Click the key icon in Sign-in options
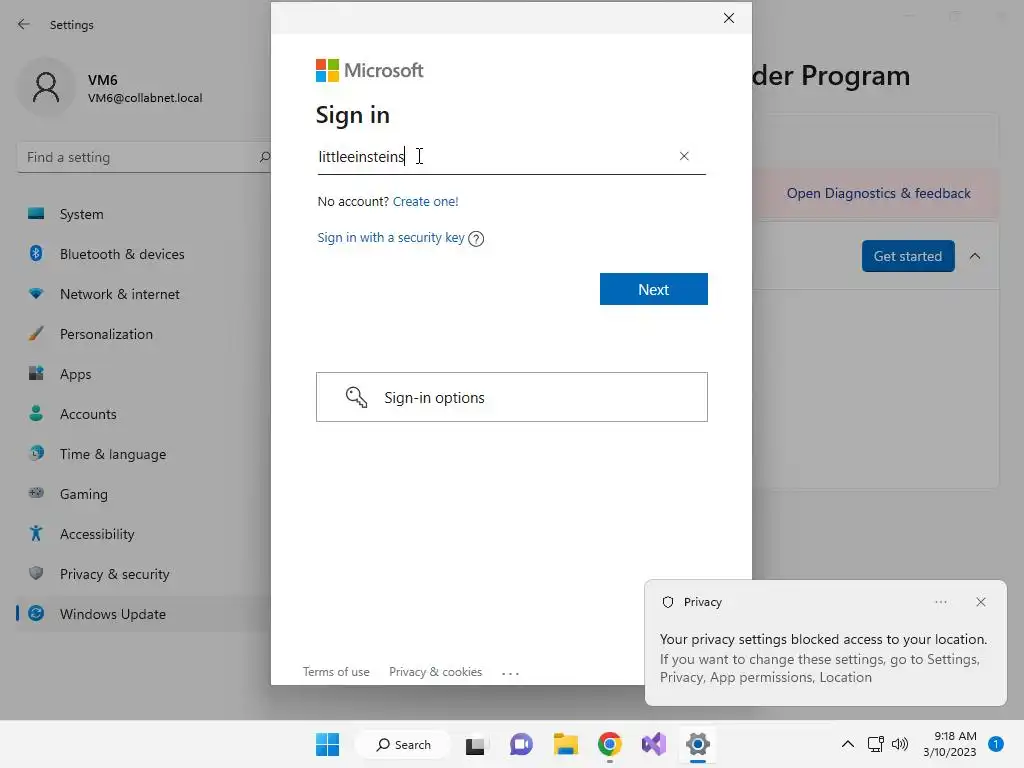Image resolution: width=1024 pixels, height=768 pixels. (356, 397)
